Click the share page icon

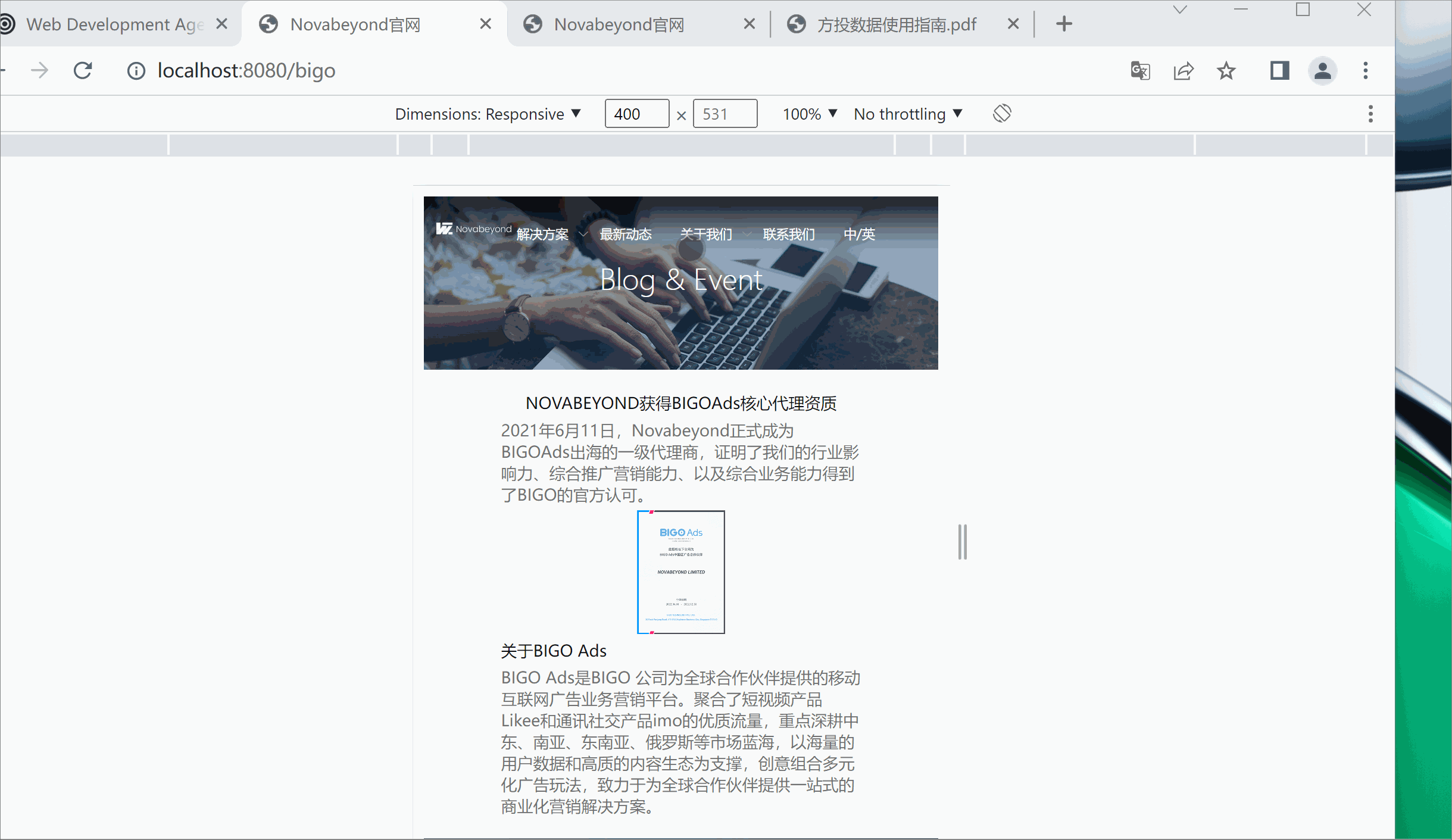coord(1183,71)
